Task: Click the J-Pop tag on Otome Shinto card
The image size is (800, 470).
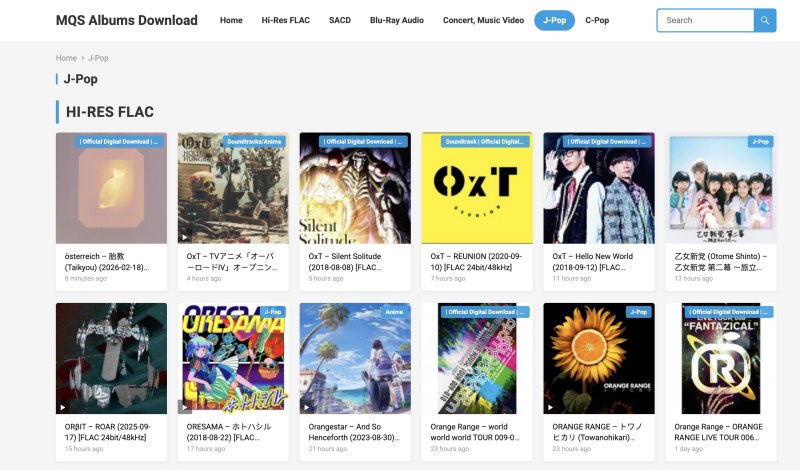Action: coord(760,142)
